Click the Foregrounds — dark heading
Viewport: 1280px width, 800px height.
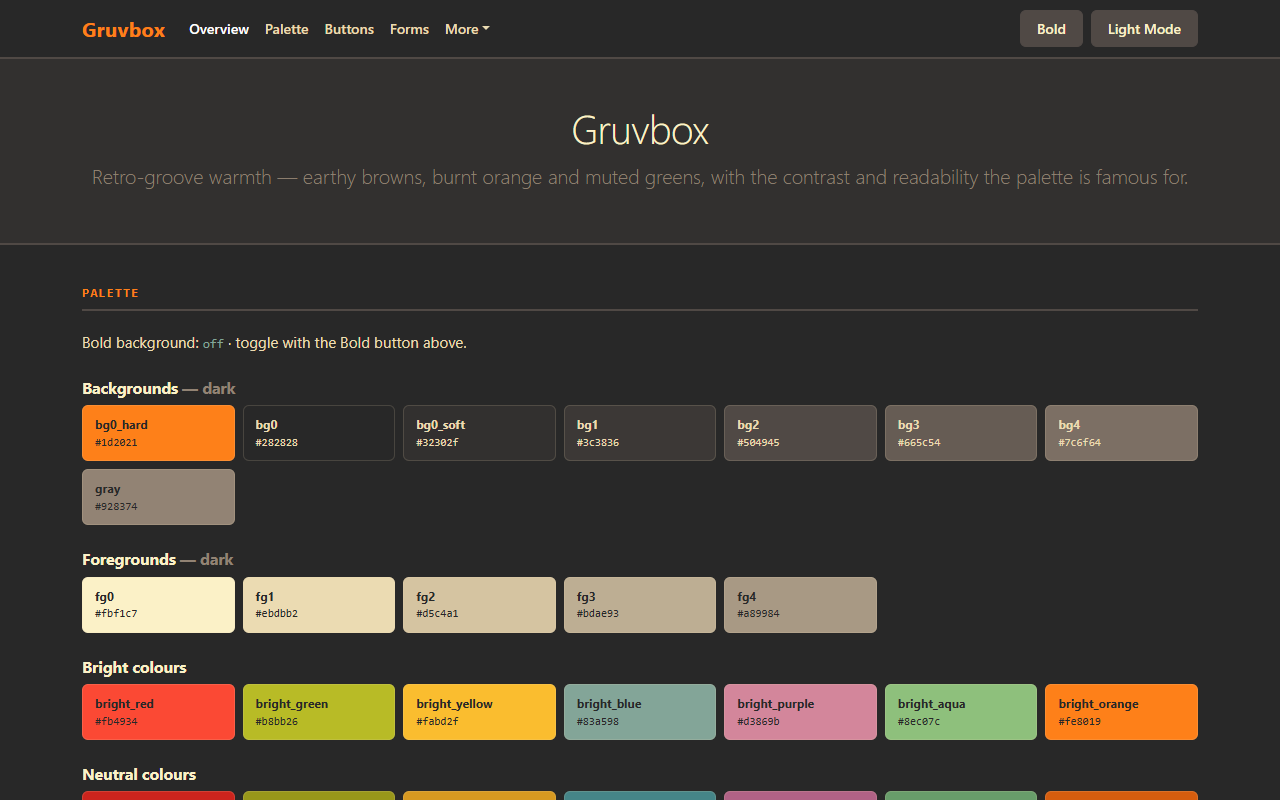click(x=158, y=559)
